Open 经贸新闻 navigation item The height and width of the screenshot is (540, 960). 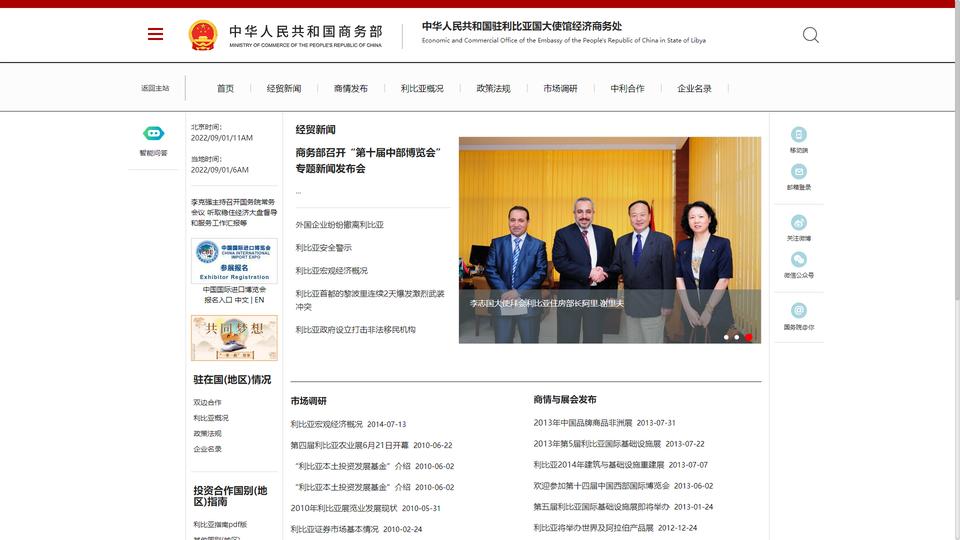point(284,88)
